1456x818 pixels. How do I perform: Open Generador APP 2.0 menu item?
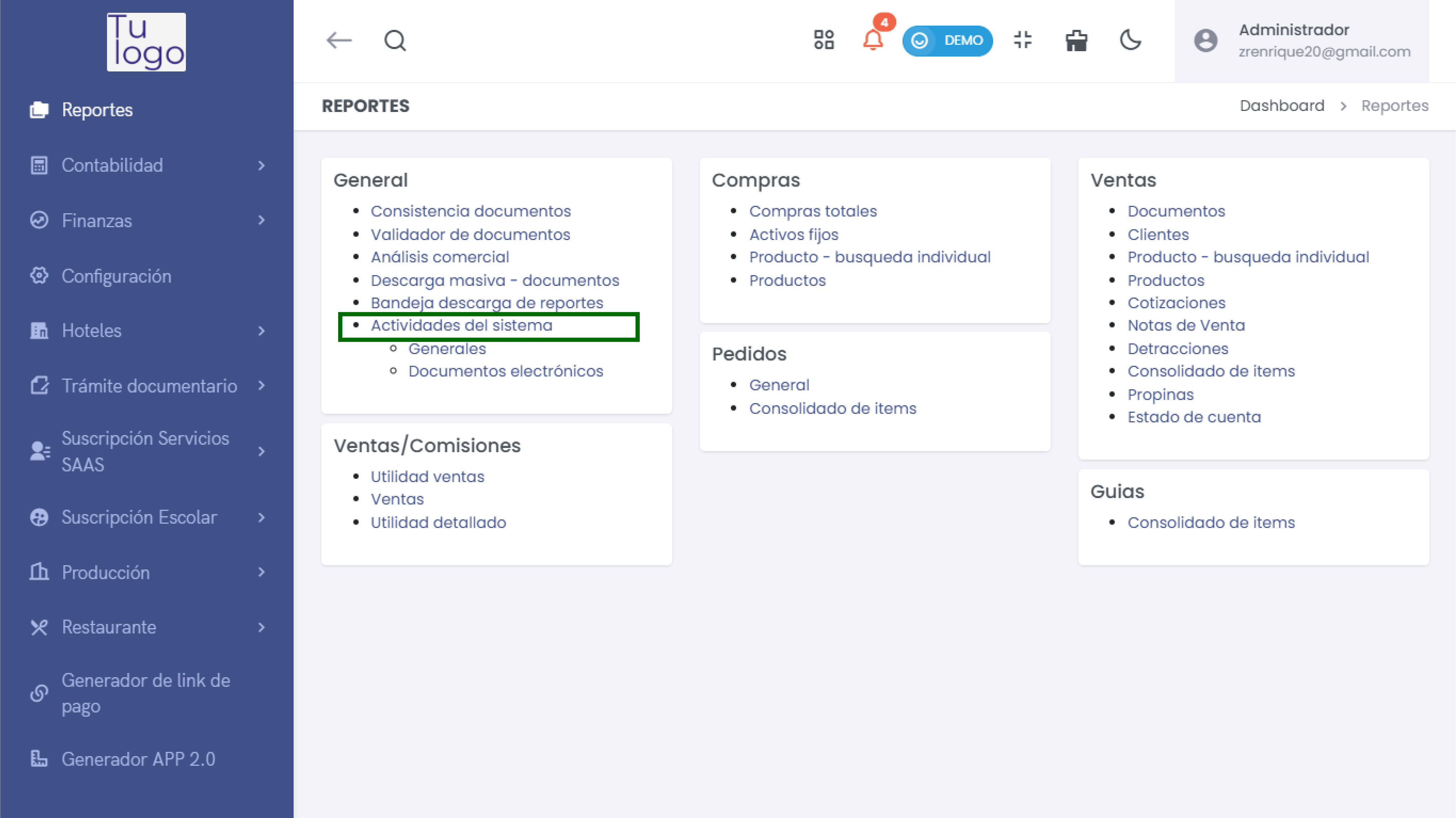coord(139,759)
